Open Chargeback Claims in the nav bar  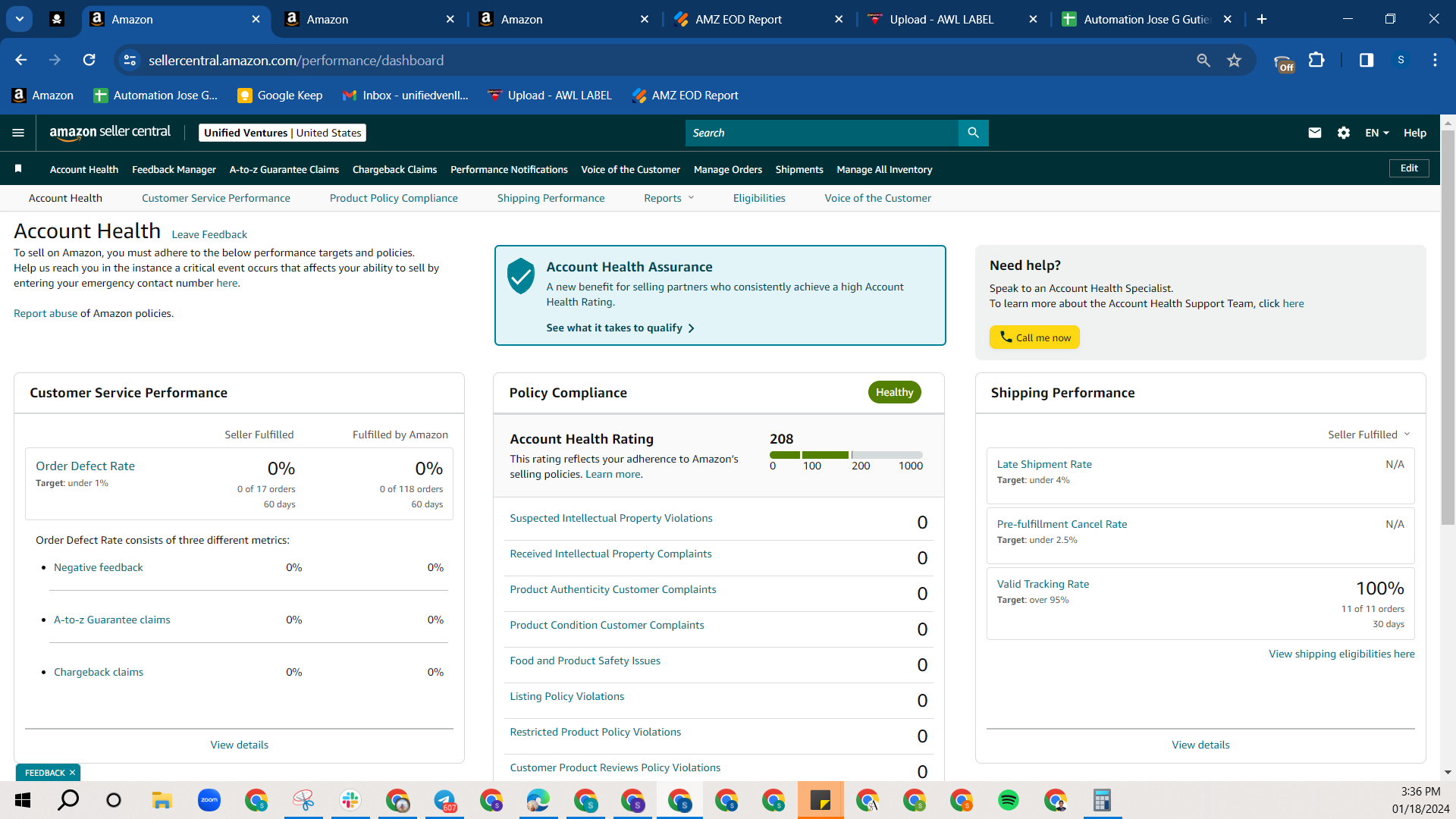[x=394, y=169]
